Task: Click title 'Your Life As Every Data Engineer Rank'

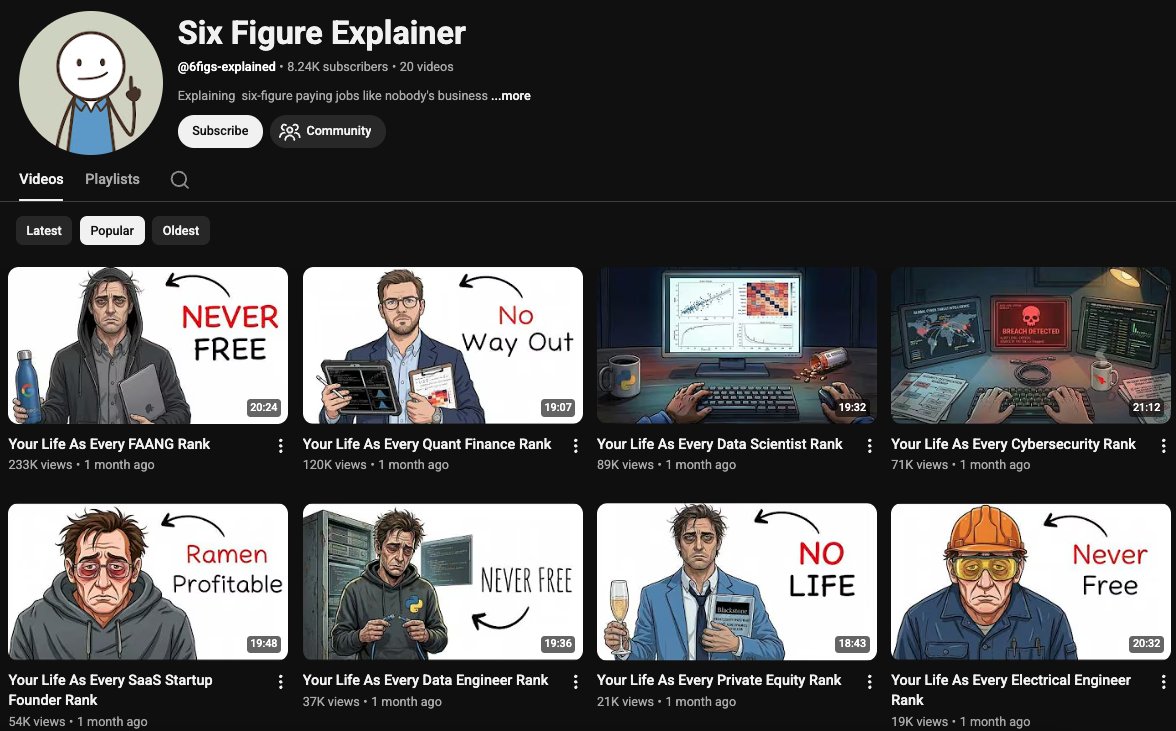Action: 425,680
